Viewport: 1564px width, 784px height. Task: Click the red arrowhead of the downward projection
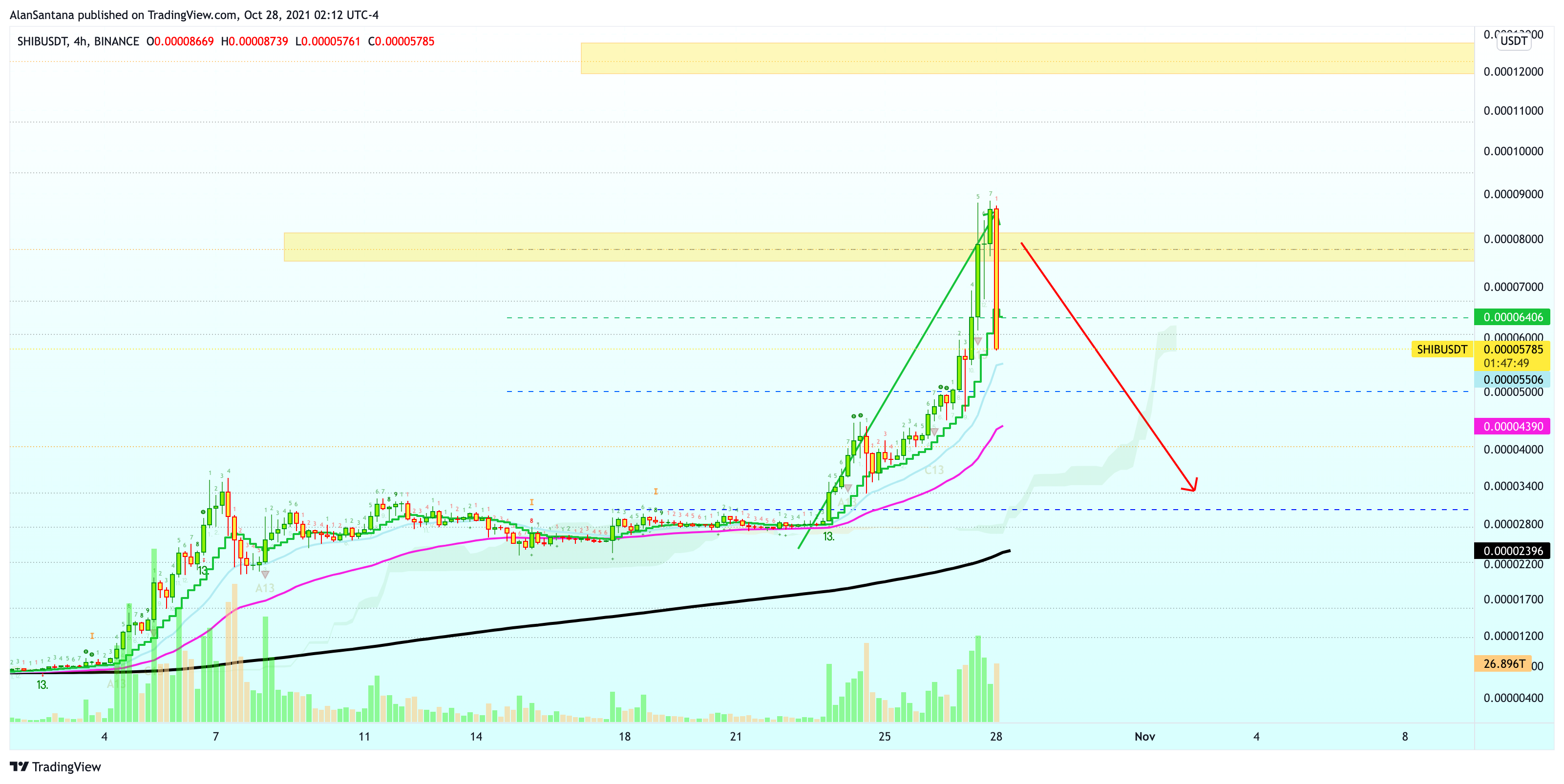point(1191,485)
